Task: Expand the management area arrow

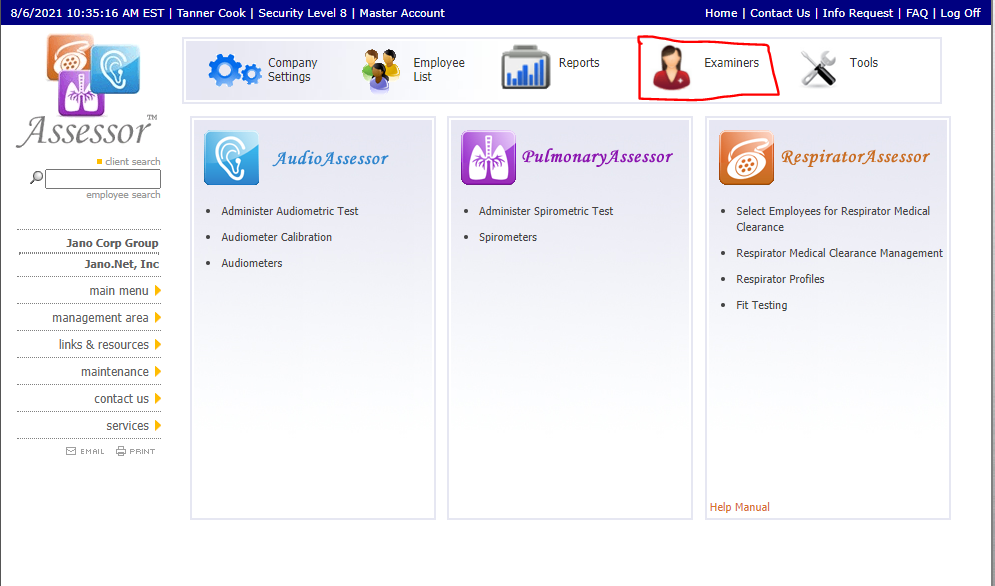Action: (158, 317)
